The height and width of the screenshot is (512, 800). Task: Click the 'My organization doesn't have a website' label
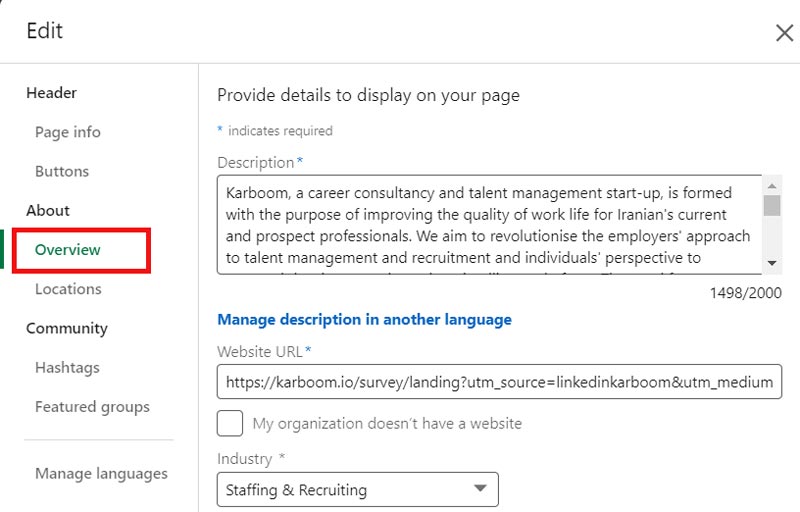(387, 423)
